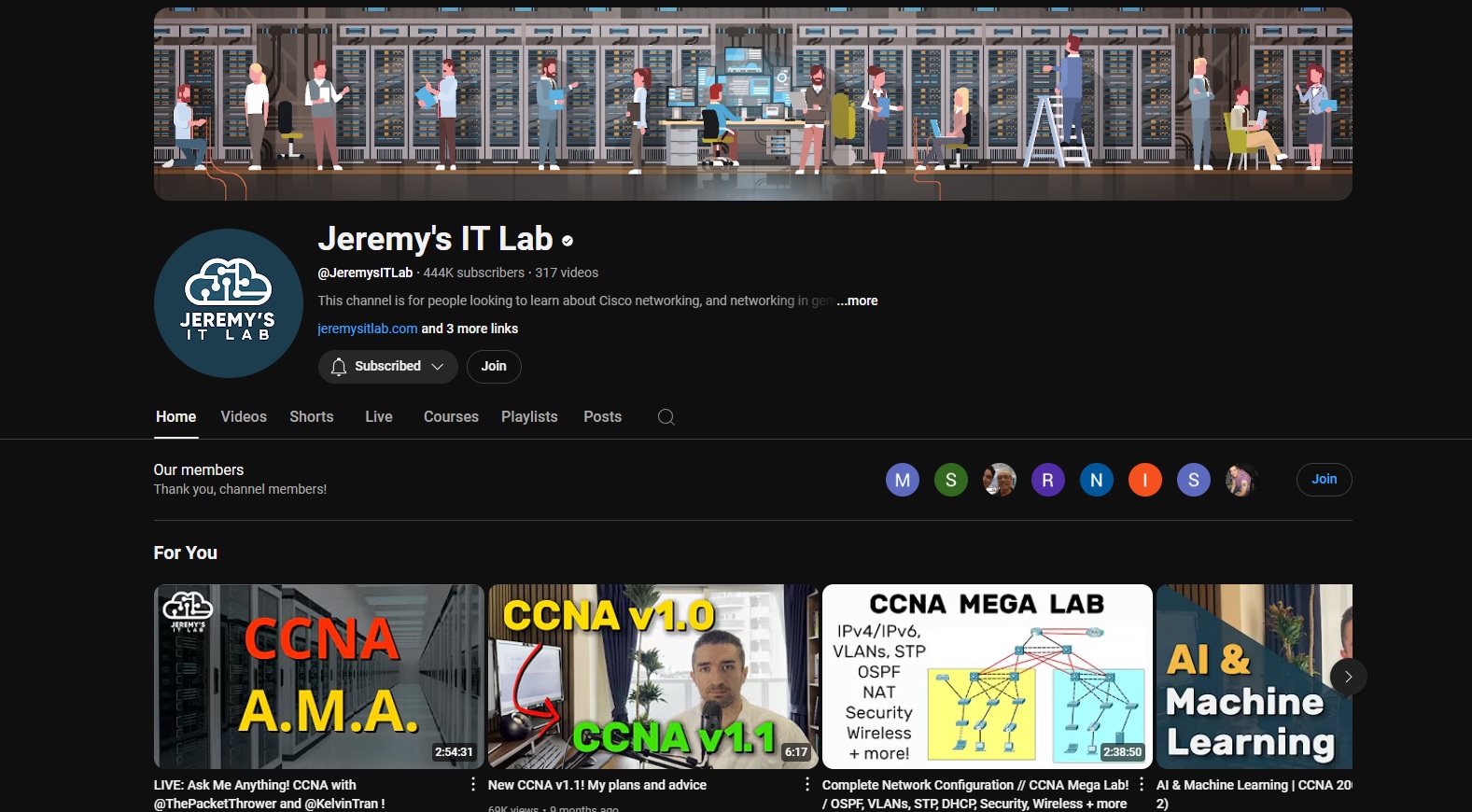This screenshot has width=1472, height=812.
Task: Expand the Subscribed notification dropdown
Action: coord(438,367)
